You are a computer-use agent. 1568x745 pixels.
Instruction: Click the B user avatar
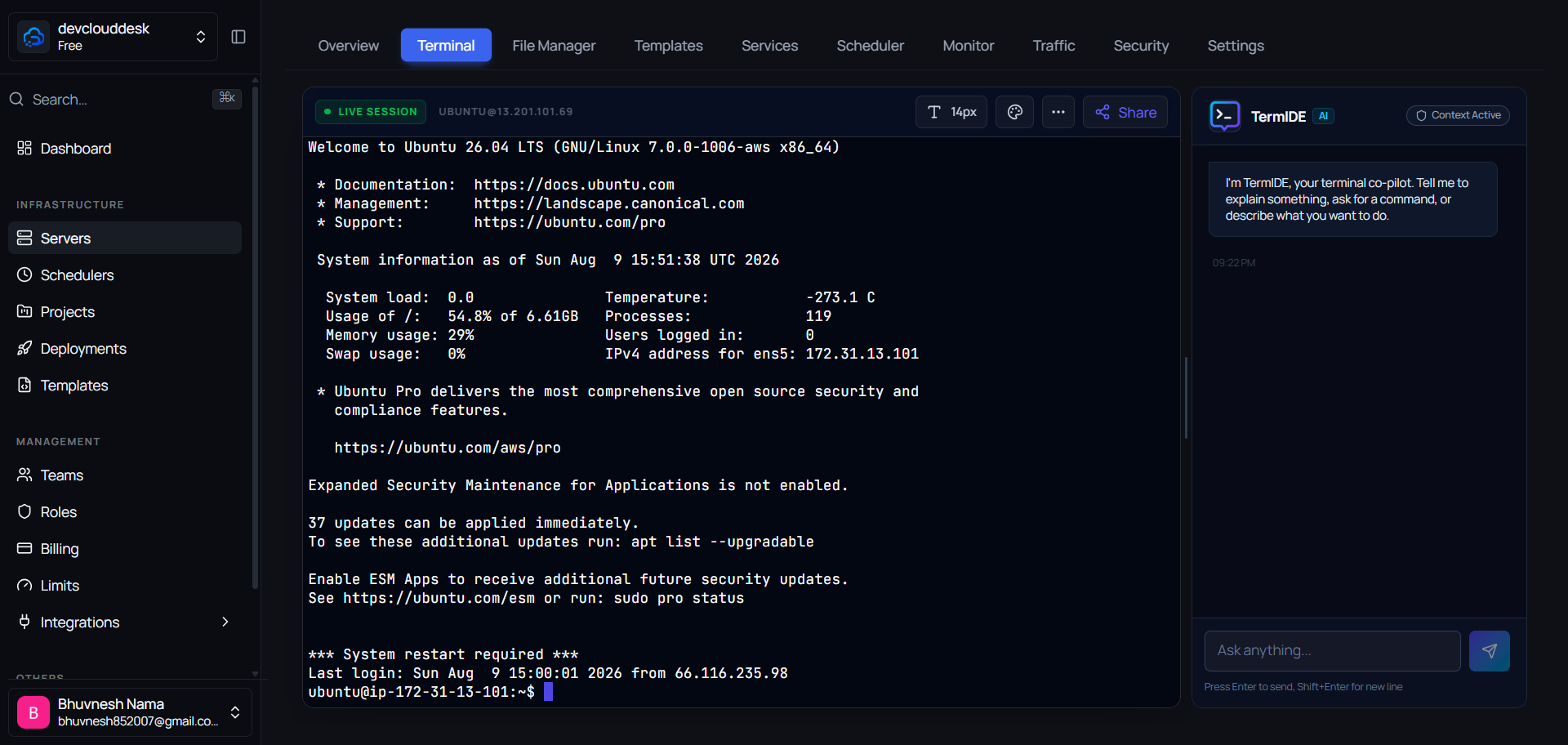point(33,712)
